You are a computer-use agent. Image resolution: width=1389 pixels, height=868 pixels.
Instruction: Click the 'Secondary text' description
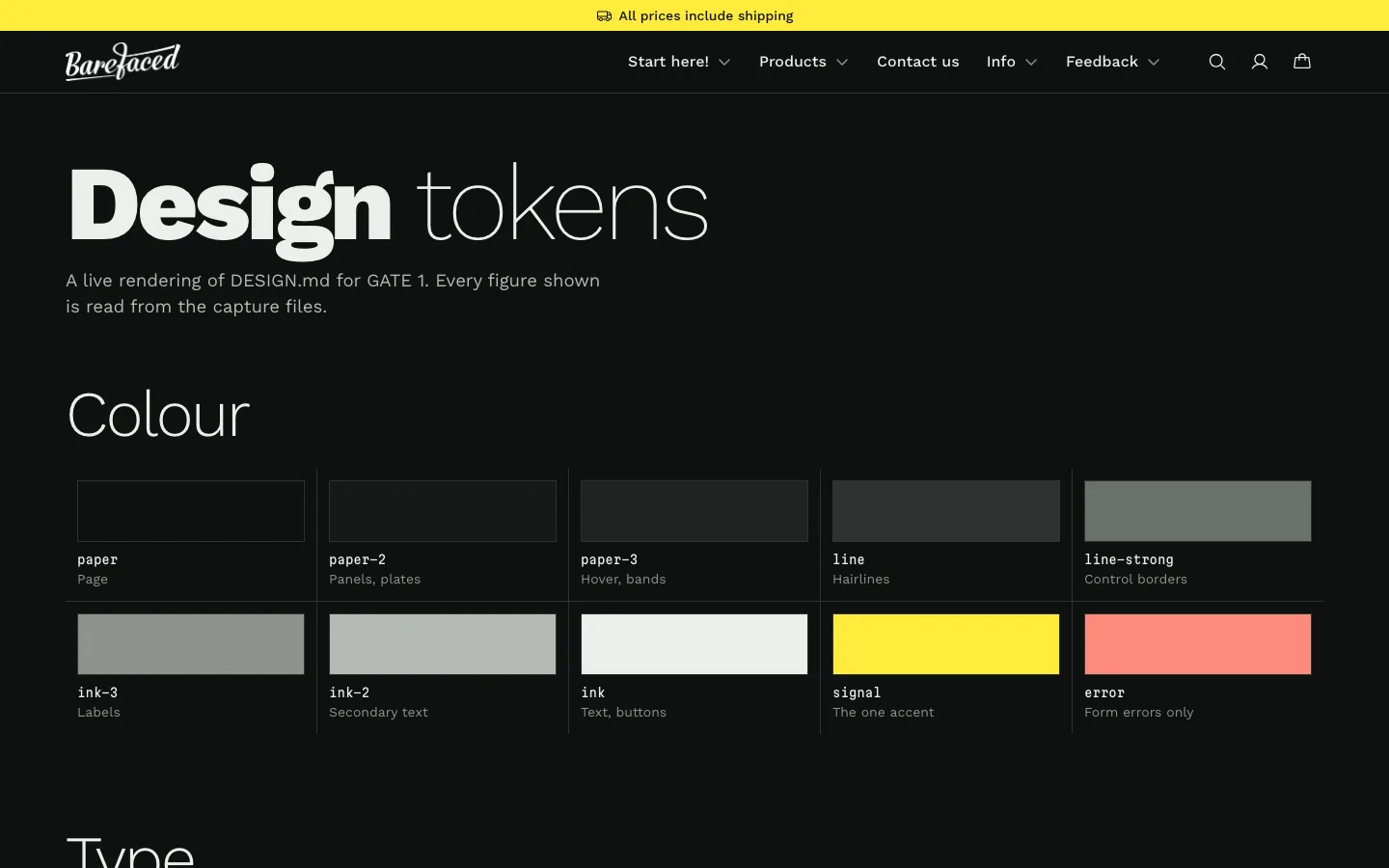point(379,713)
